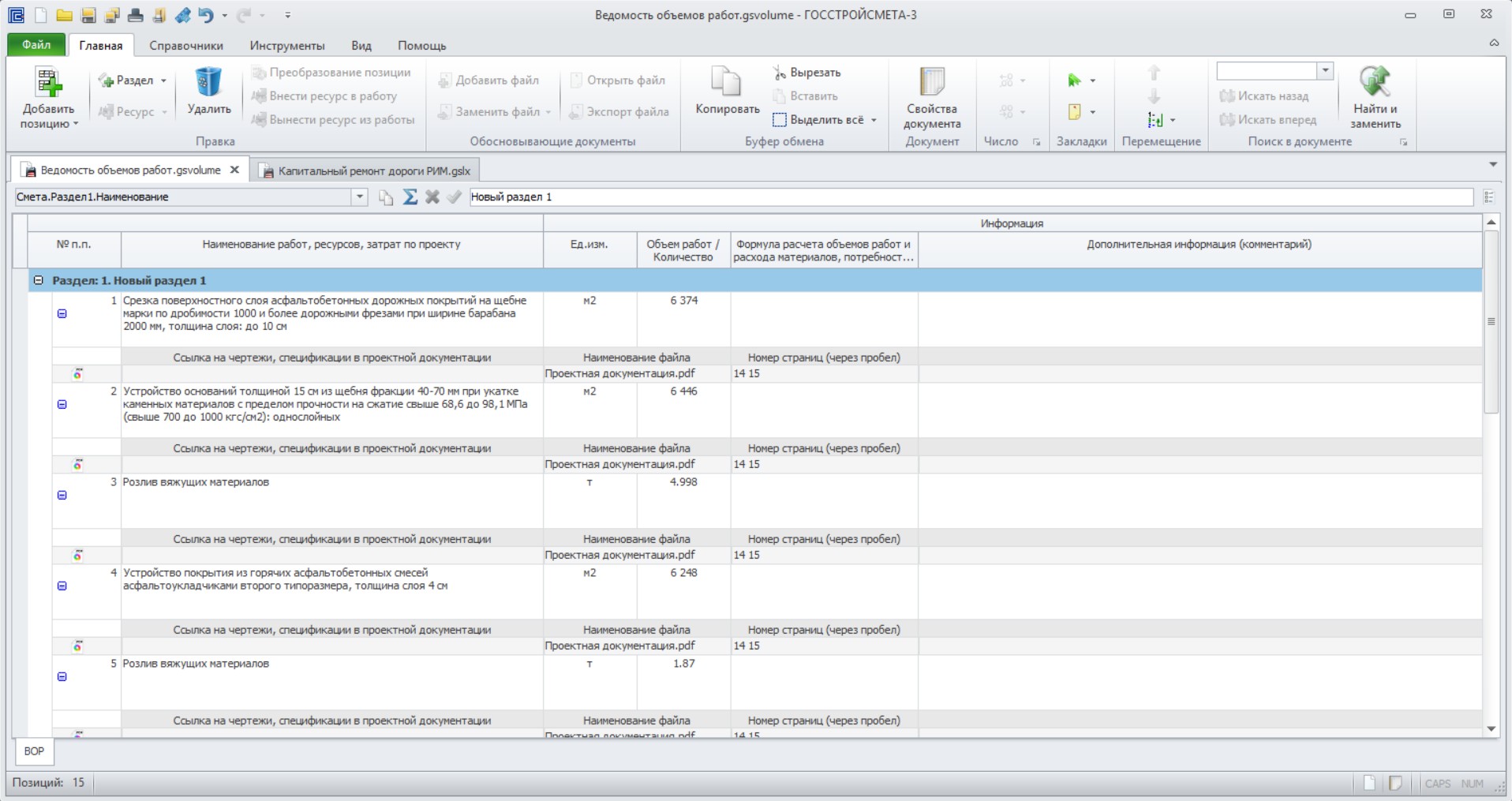Screen dimensions: 1512x801
Task: Collapse position 3 Розлив вяжущих материалов
Action: click(x=62, y=496)
